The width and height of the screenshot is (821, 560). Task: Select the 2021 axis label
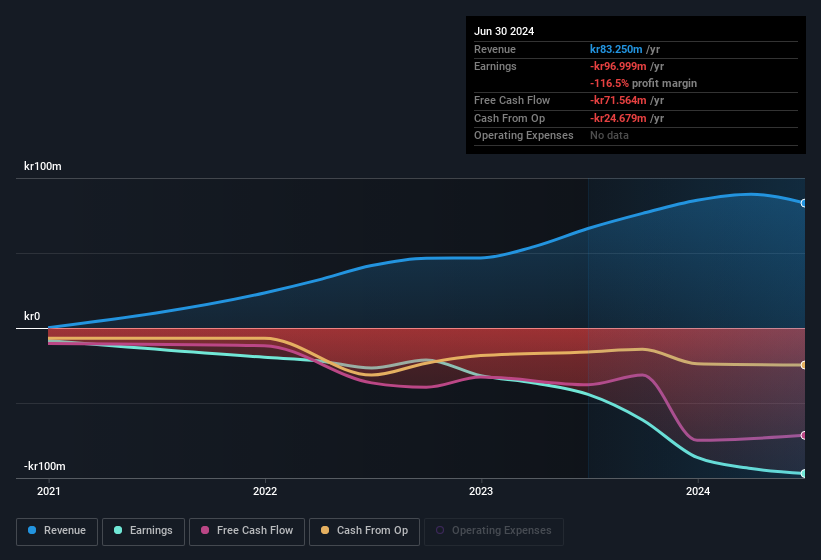click(x=49, y=491)
